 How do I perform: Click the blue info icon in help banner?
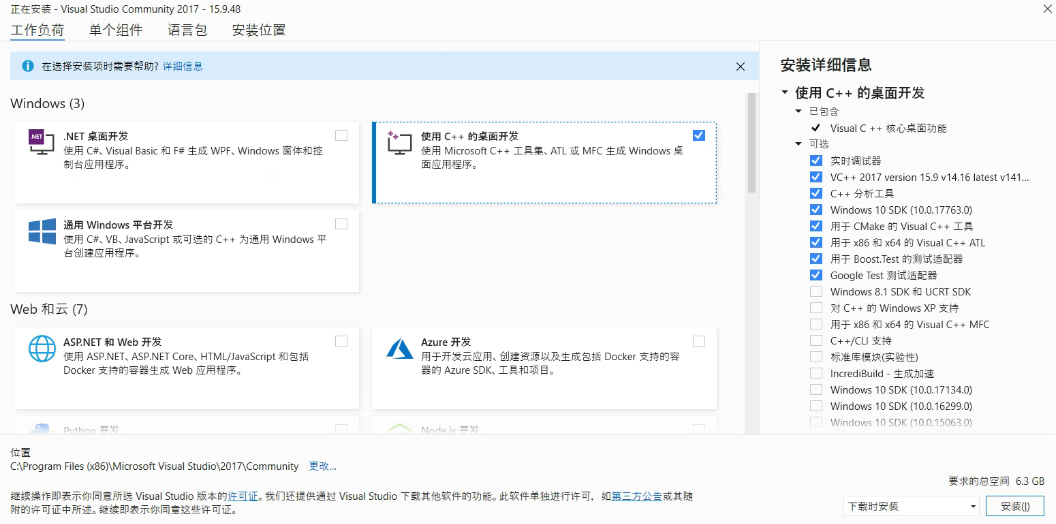point(28,66)
